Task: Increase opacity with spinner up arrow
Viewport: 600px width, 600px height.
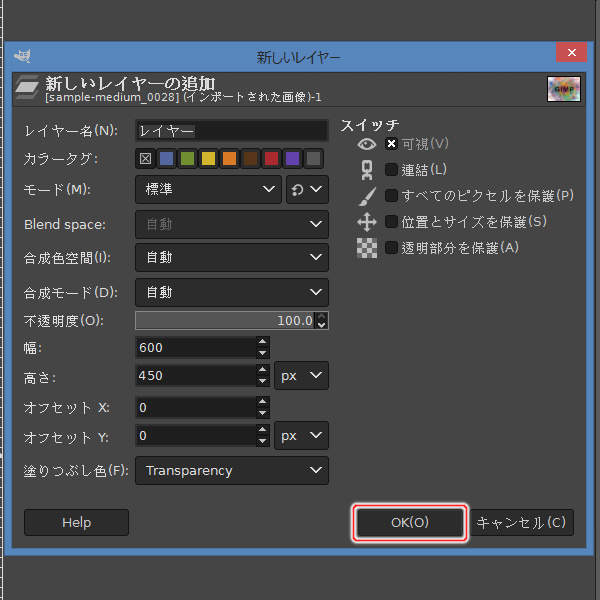Action: coord(321,316)
